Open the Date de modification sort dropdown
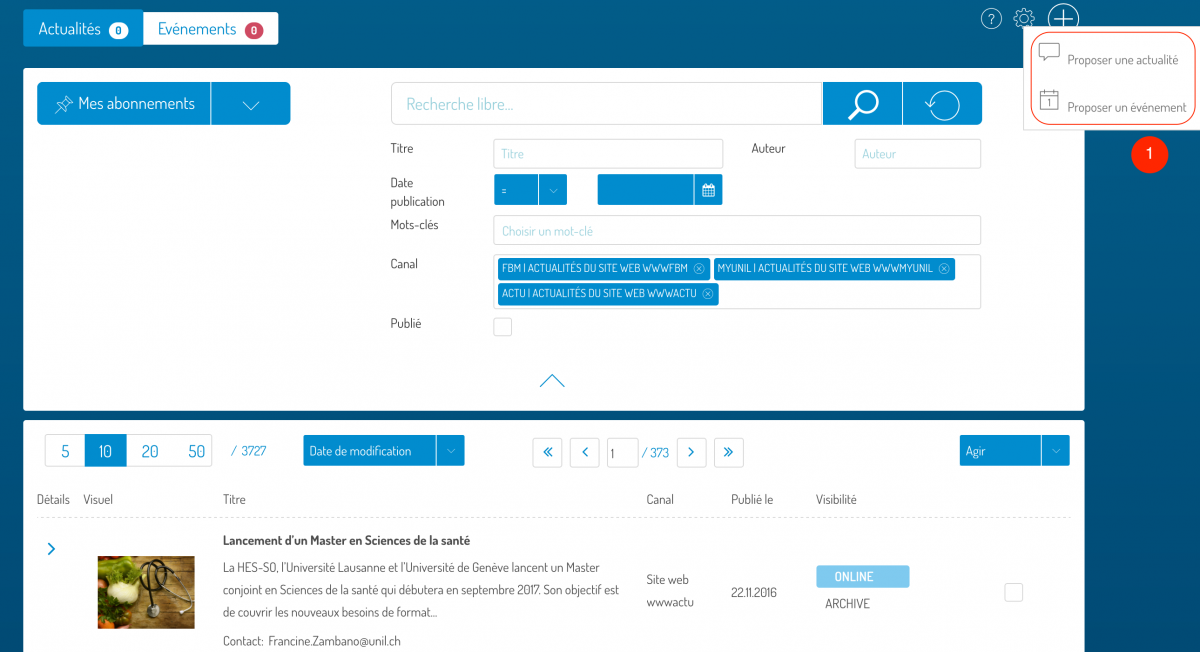 (450, 451)
